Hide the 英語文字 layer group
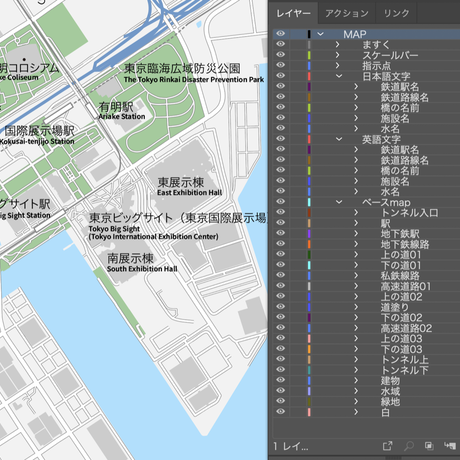460x460 pixels. (x=281, y=139)
